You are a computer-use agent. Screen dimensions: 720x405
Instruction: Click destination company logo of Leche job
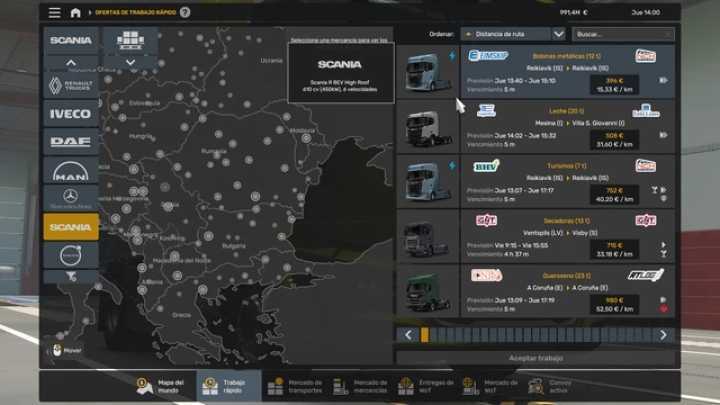(646, 111)
